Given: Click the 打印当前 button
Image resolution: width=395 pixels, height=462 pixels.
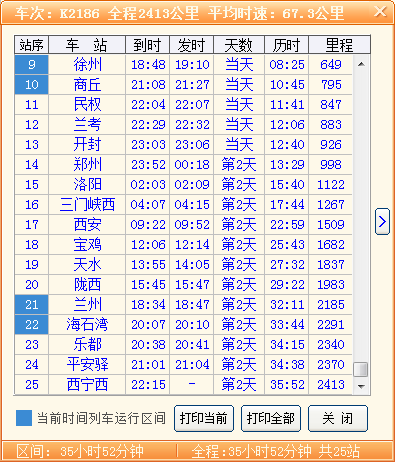Looking at the screenshot, I should 204,418.
